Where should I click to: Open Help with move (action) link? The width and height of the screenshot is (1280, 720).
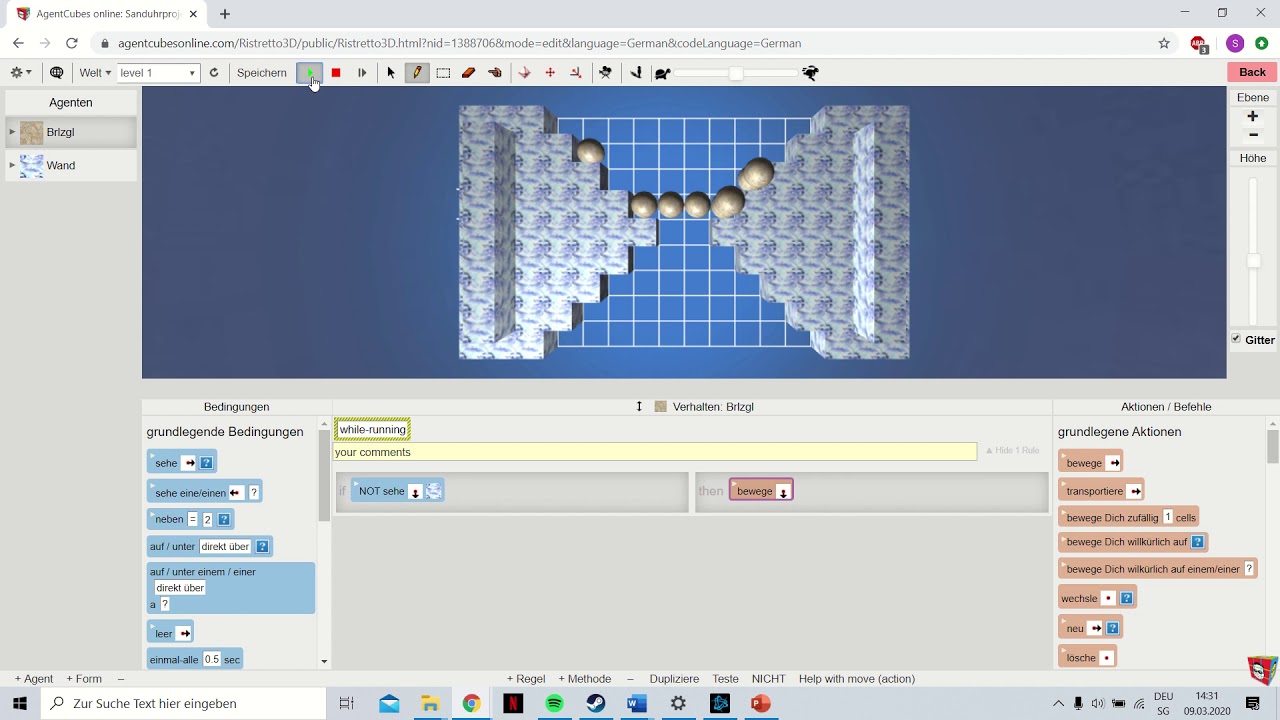[857, 679]
